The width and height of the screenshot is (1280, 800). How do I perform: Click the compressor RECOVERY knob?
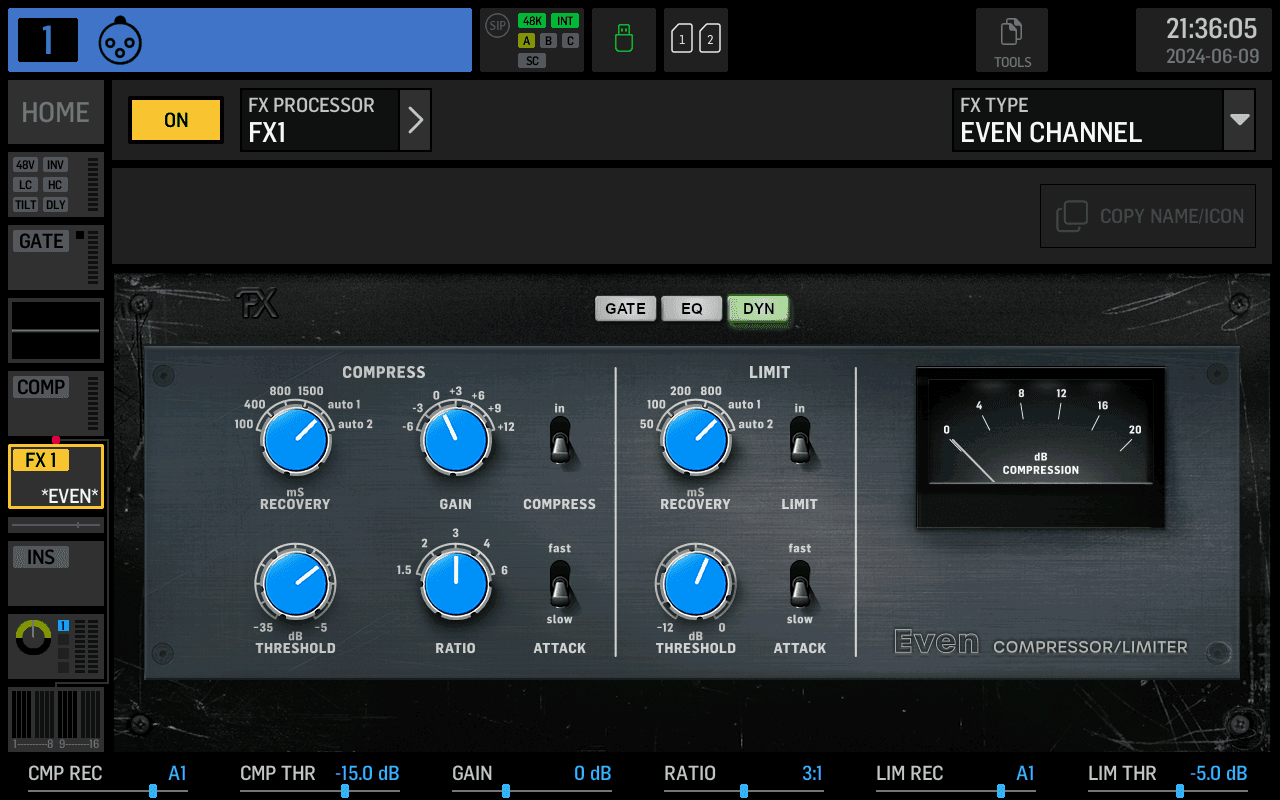click(x=296, y=440)
